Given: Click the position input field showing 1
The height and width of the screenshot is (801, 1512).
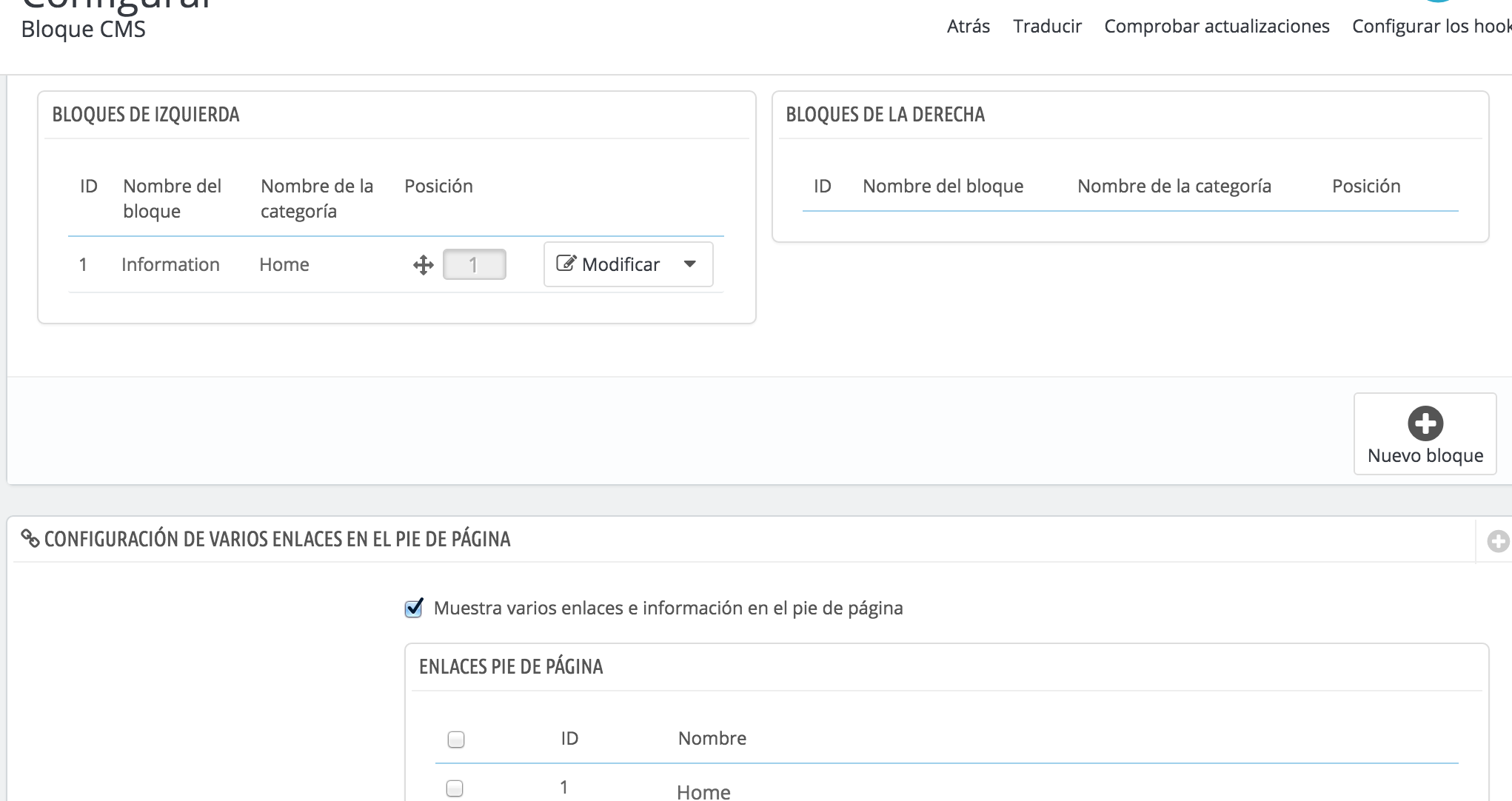Looking at the screenshot, I should pyautogui.click(x=474, y=265).
